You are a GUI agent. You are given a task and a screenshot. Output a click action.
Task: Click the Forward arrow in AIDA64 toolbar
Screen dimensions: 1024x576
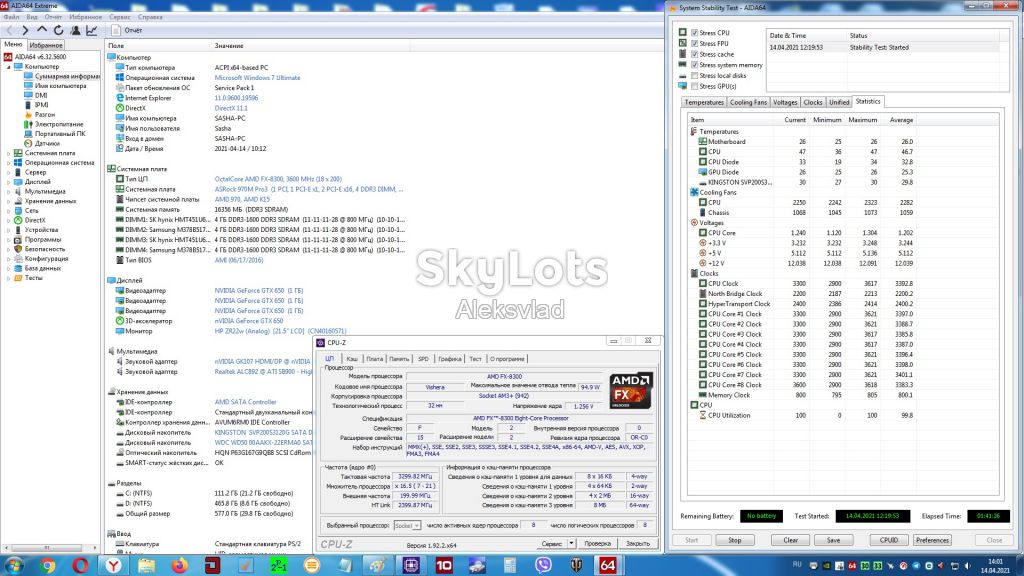click(x=25, y=31)
